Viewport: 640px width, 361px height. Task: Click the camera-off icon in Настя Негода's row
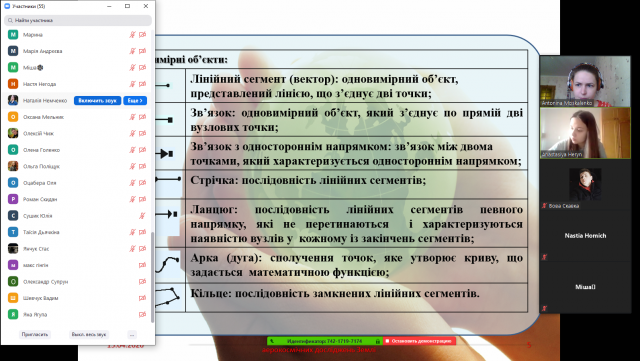click(x=142, y=84)
